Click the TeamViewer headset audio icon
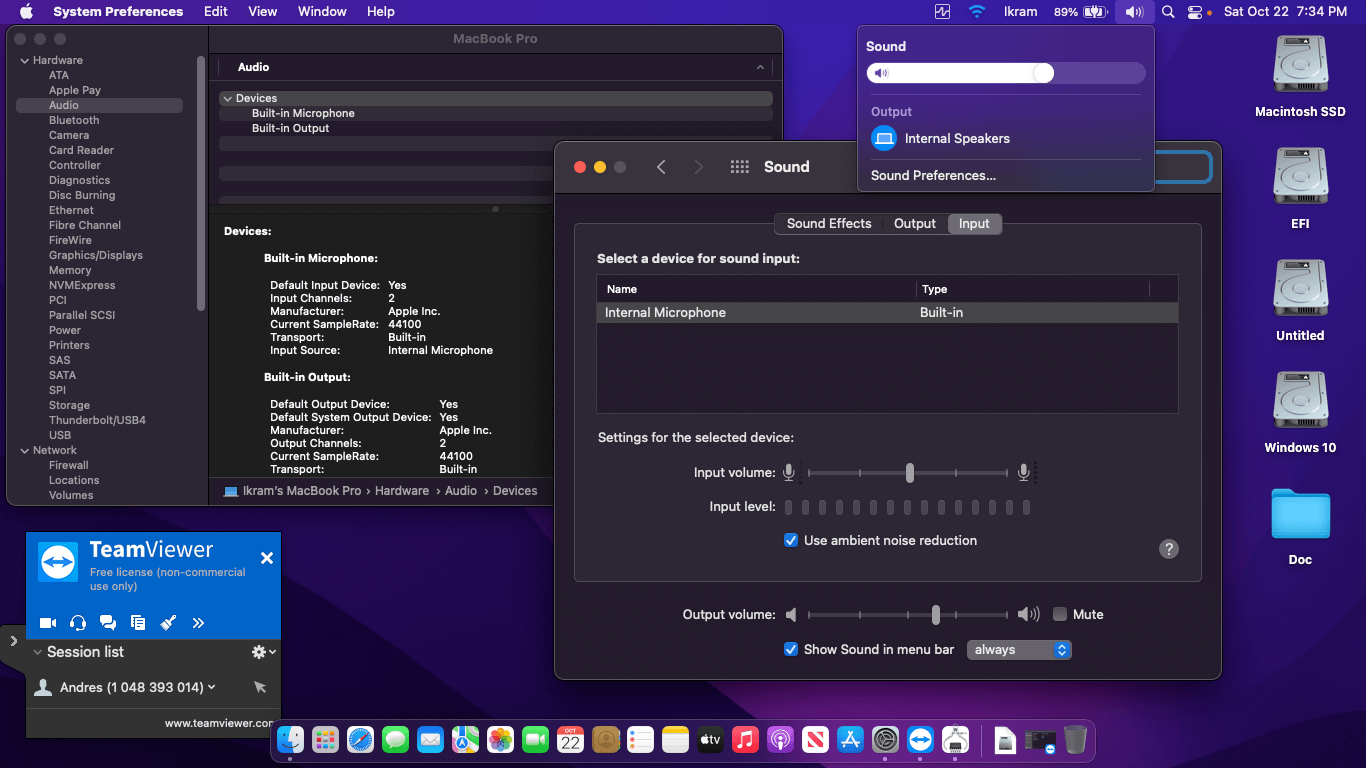The image size is (1366, 768). click(x=78, y=623)
